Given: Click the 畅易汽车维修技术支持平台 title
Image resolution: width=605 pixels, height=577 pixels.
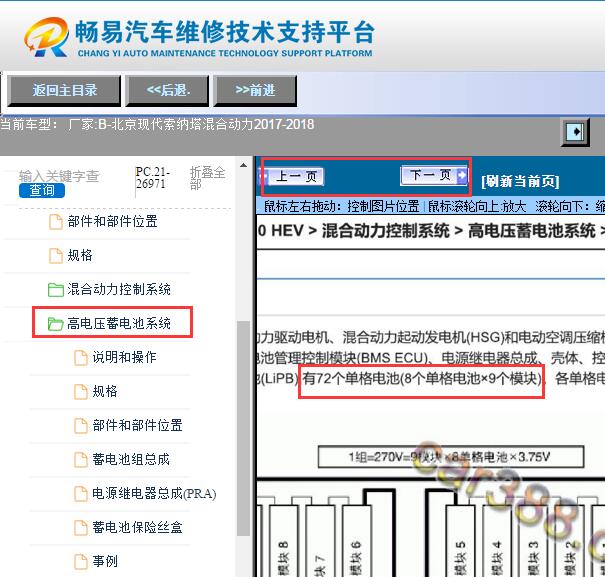Looking at the screenshot, I should click(x=225, y=32).
